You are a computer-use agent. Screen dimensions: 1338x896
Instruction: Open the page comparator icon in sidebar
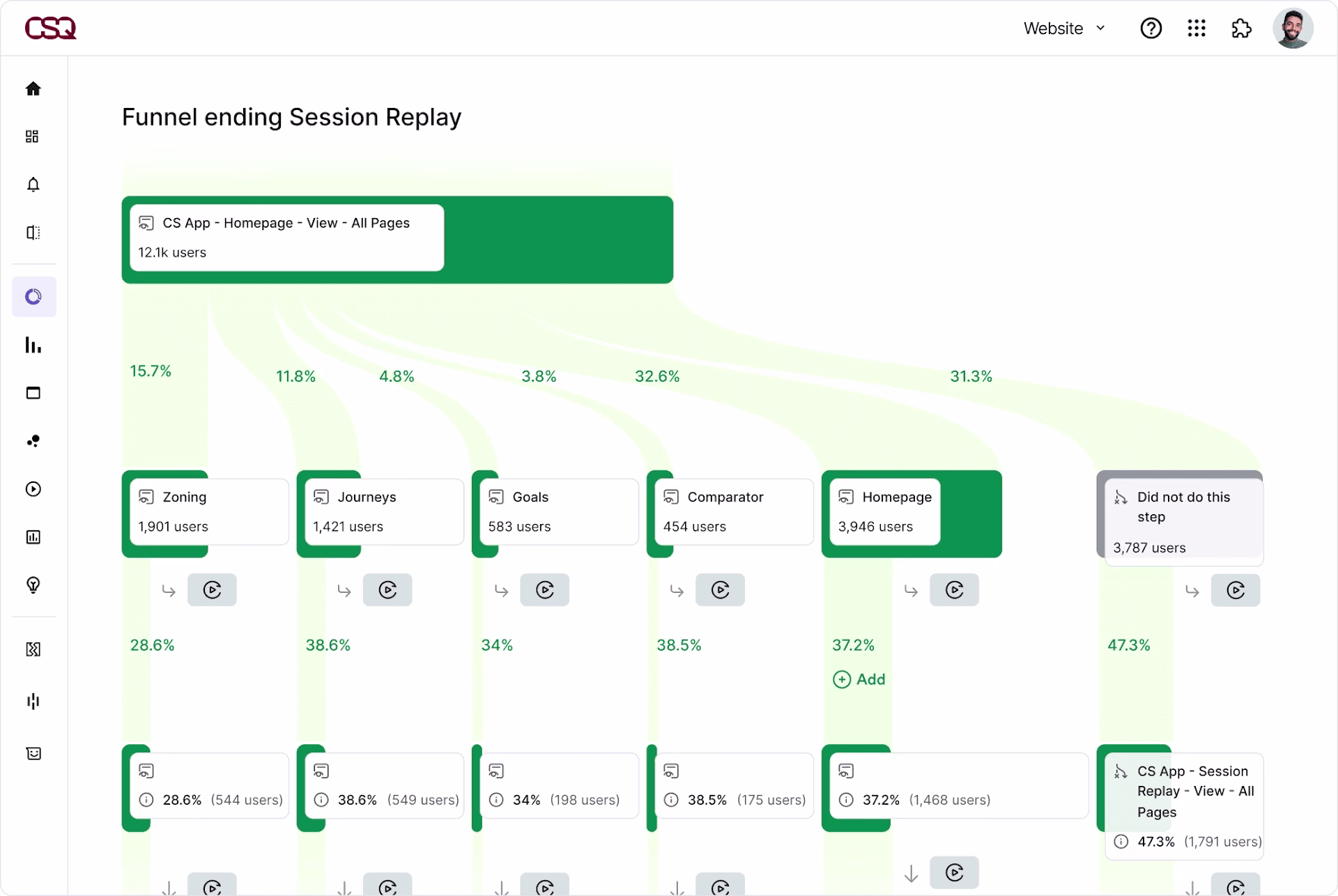pyautogui.click(x=33, y=233)
